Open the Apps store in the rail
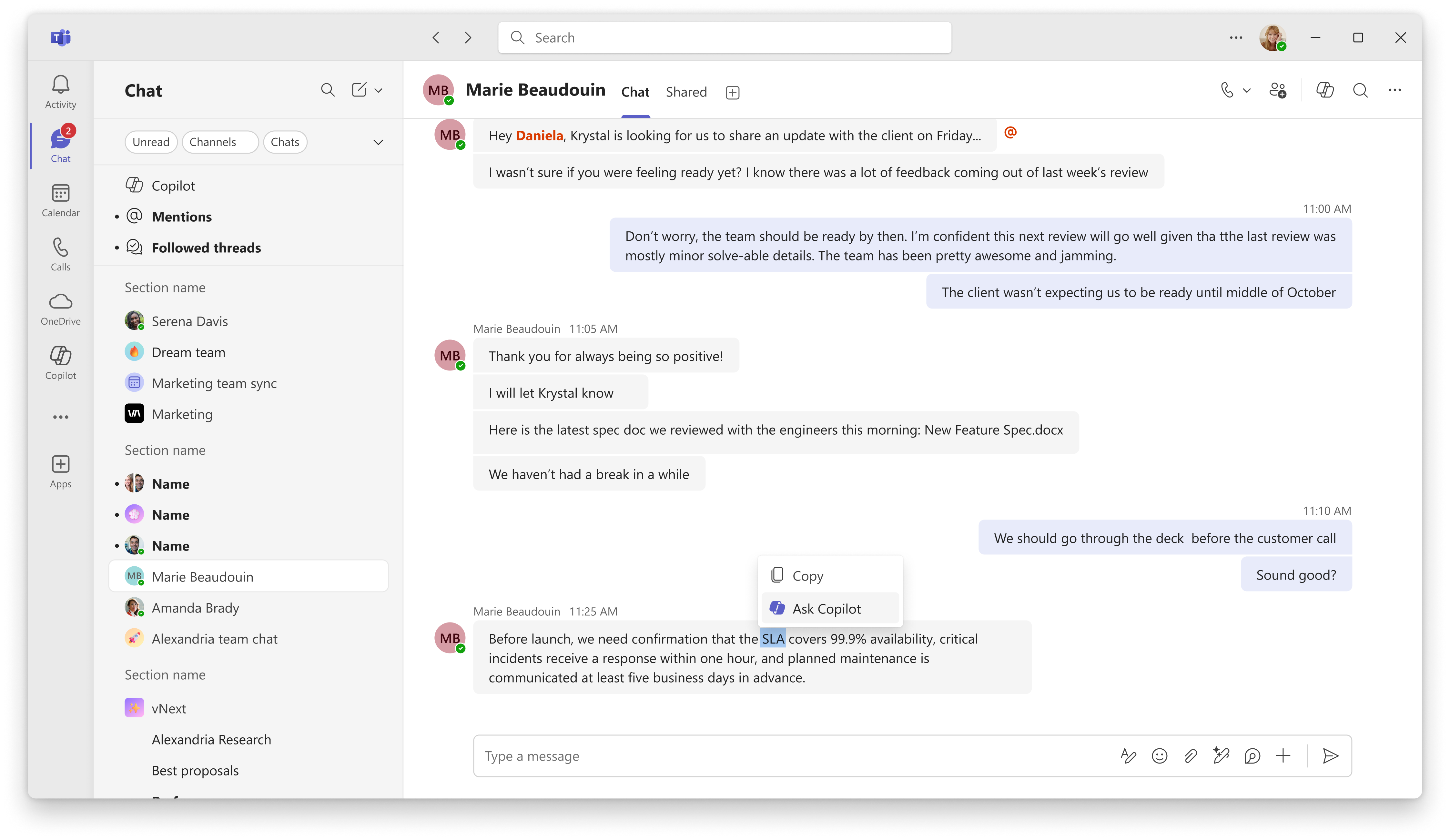Screen dimensions: 1450x840 pyautogui.click(x=60, y=472)
